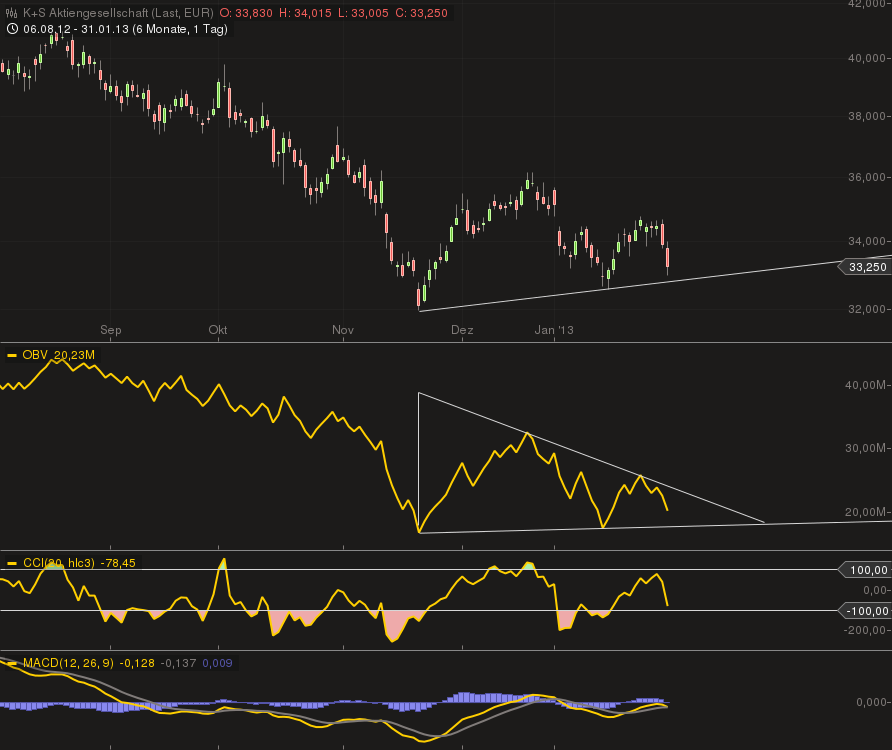Click the Dez label on the time axis
This screenshot has height=750, width=892.
pyautogui.click(x=462, y=330)
